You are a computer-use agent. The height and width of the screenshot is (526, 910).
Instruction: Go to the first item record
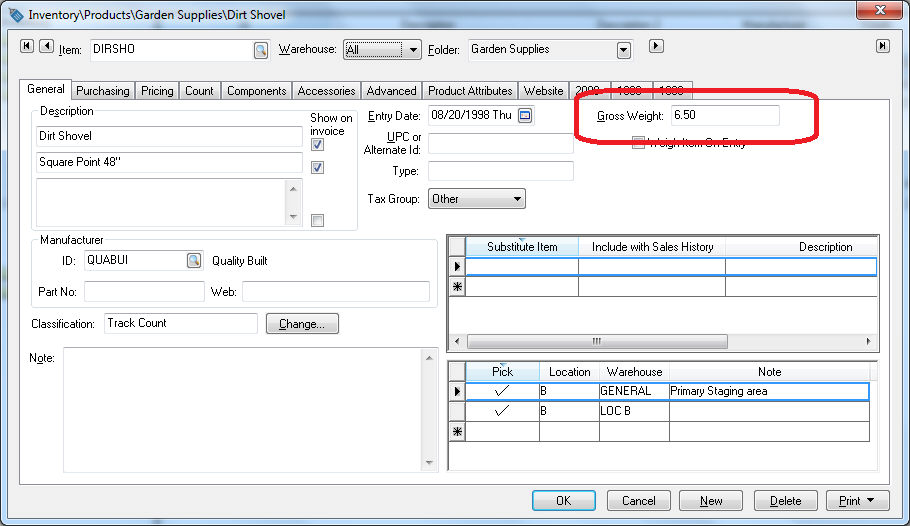click(27, 46)
